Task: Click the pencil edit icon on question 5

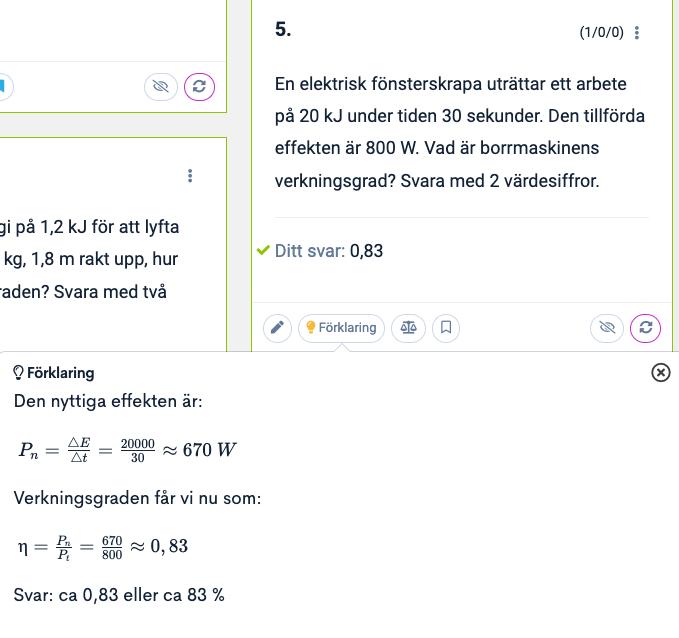Action: 277,328
